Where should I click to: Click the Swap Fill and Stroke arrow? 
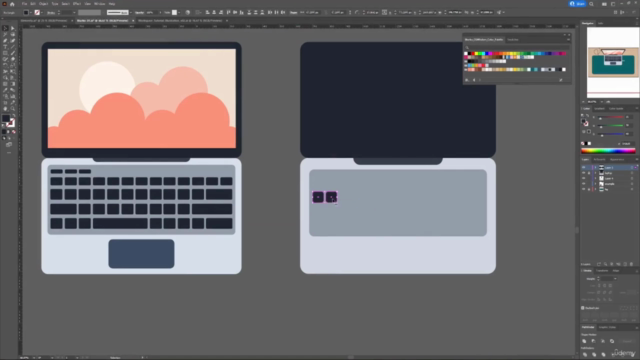tap(13, 116)
